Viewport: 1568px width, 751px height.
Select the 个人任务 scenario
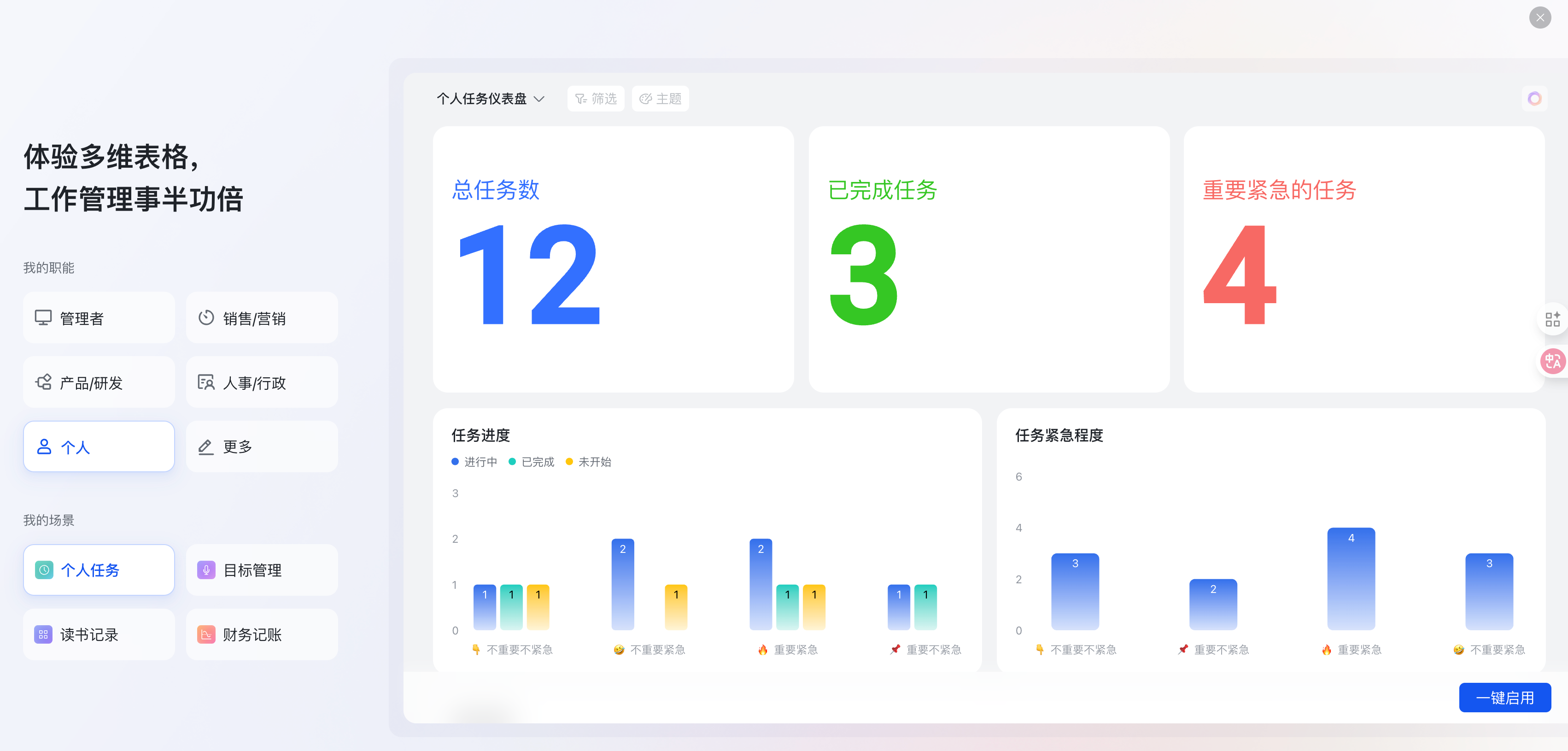(99, 569)
